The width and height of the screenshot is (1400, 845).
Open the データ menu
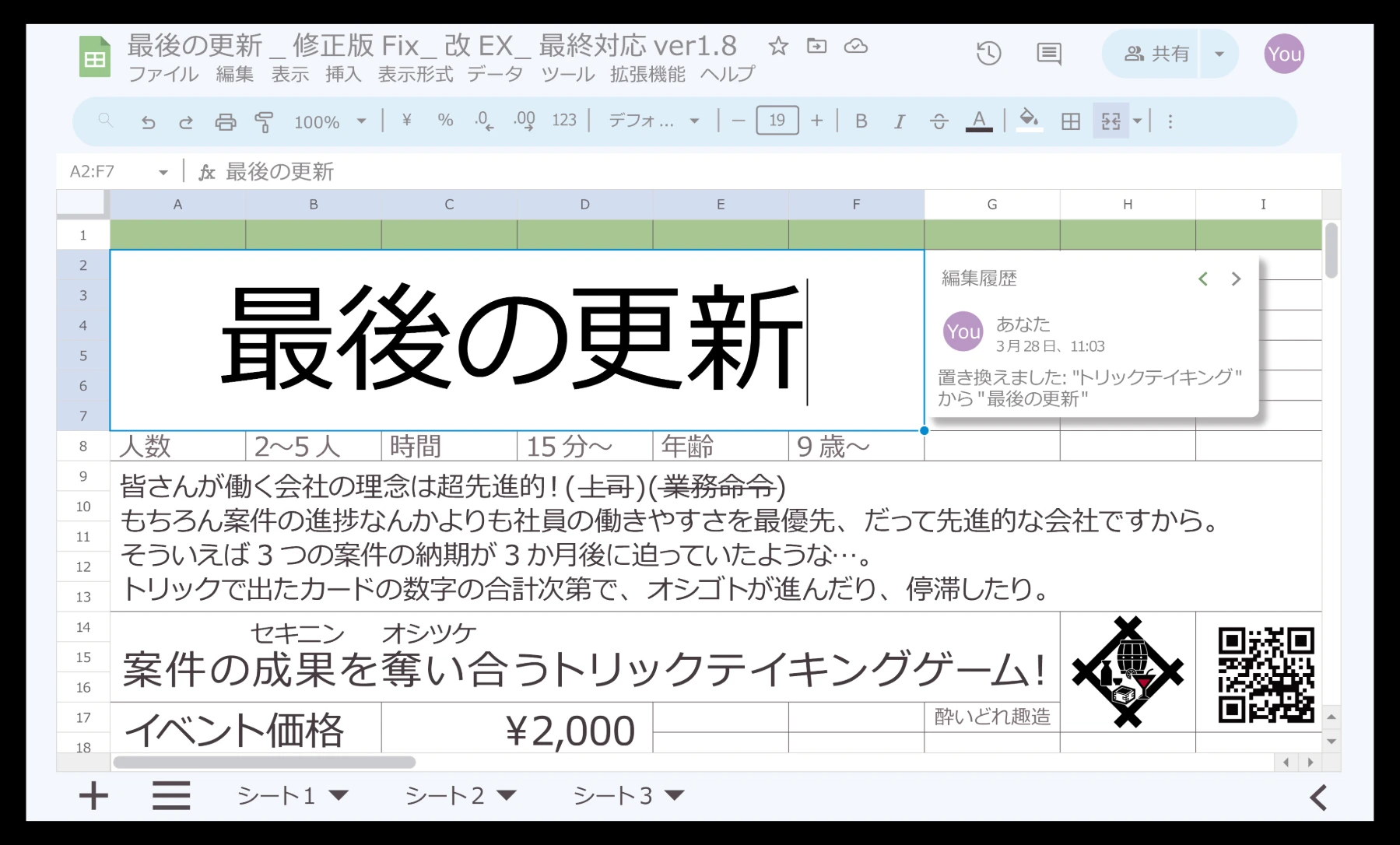[x=495, y=75]
